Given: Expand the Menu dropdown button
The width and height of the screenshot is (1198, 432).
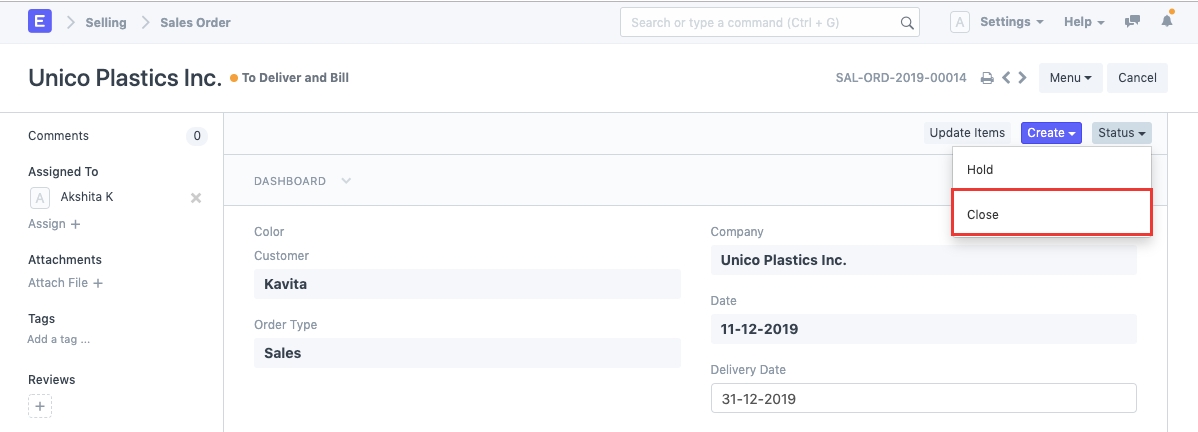Looking at the screenshot, I should pyautogui.click(x=1070, y=77).
